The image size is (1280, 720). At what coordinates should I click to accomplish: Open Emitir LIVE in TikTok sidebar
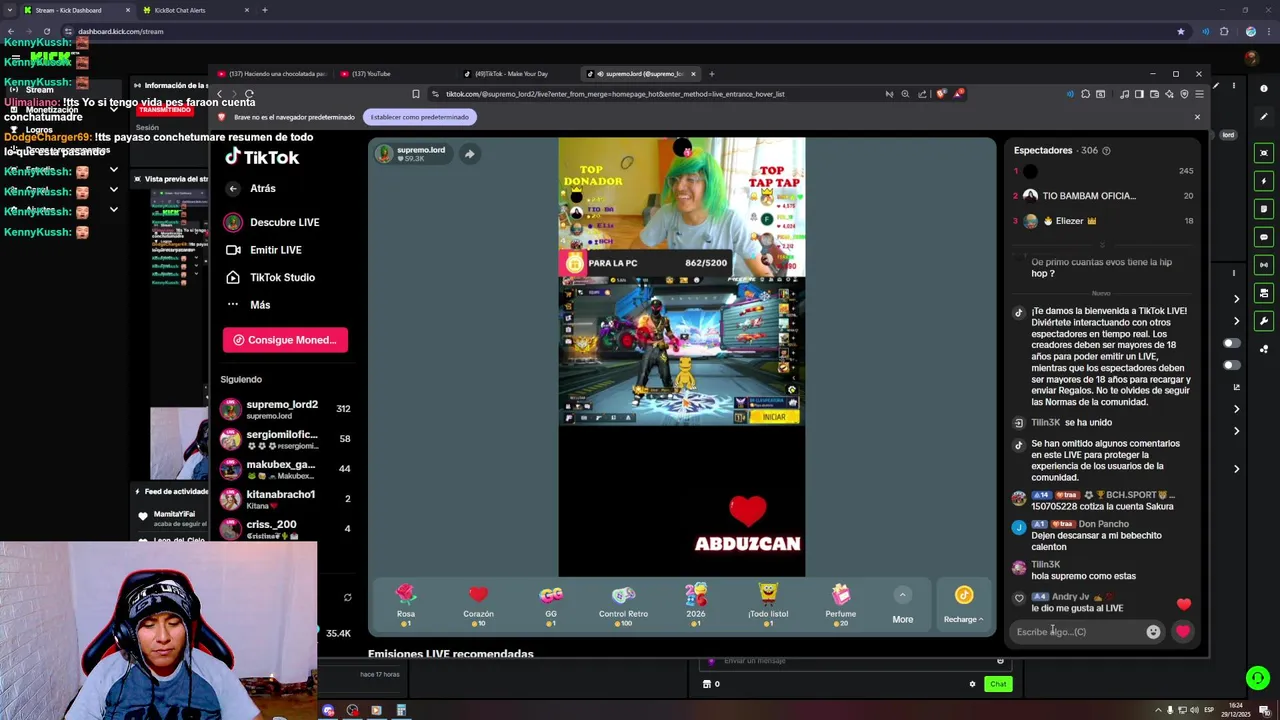click(x=264, y=250)
